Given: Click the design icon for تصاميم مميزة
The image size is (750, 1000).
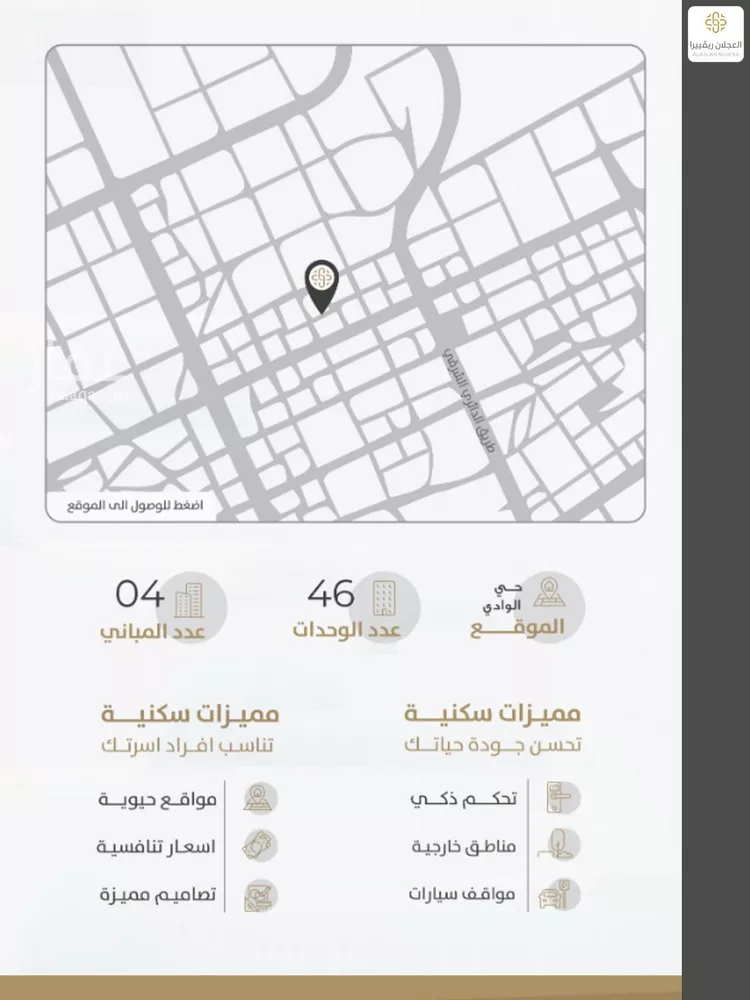Looking at the screenshot, I should pyautogui.click(x=259, y=893).
